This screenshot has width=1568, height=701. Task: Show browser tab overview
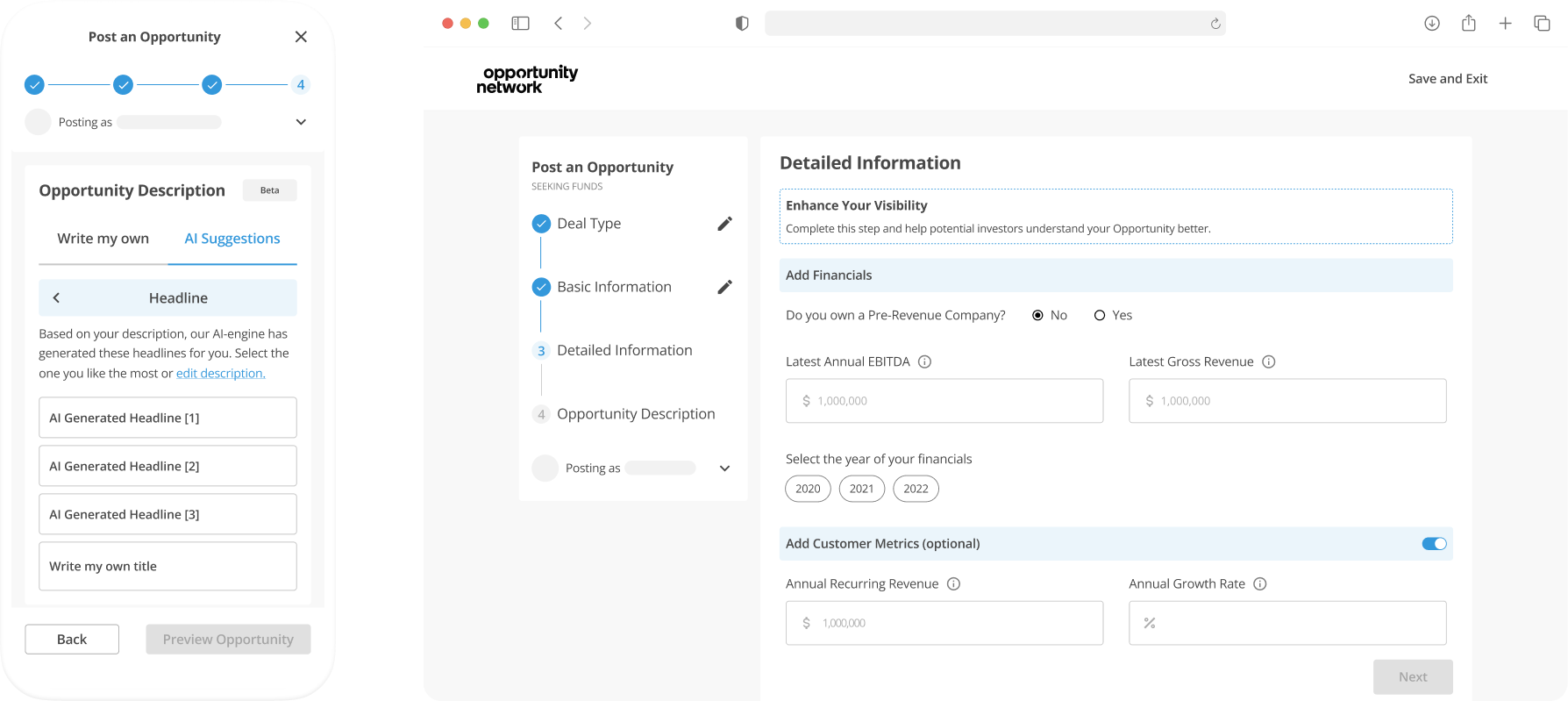pyautogui.click(x=1542, y=24)
